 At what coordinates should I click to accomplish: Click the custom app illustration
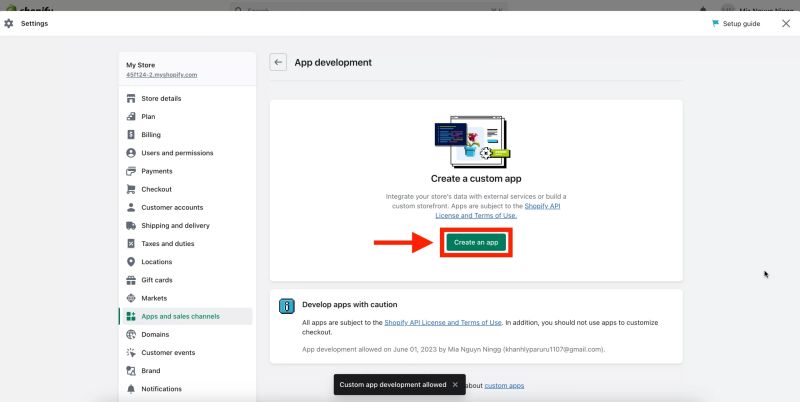[472, 142]
